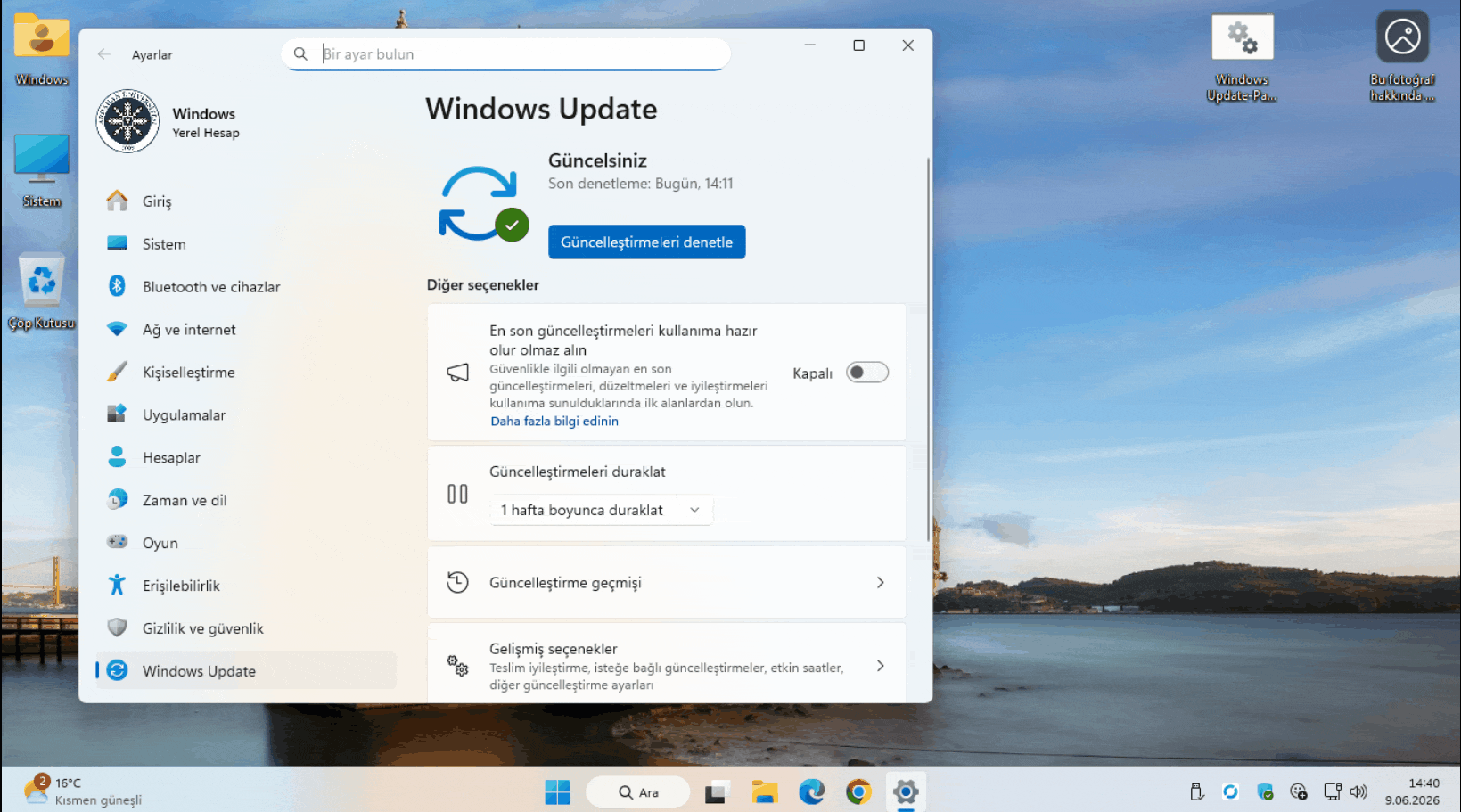Click the Oyun gamepad icon
This screenshot has width=1461, height=812.
coord(117,542)
